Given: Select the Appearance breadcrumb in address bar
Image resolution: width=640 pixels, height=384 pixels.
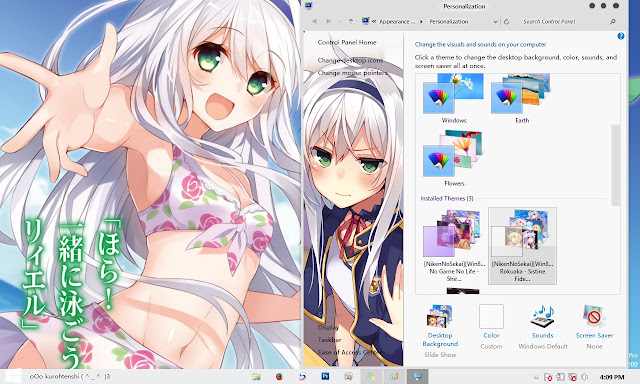Looking at the screenshot, I should coord(397,22).
